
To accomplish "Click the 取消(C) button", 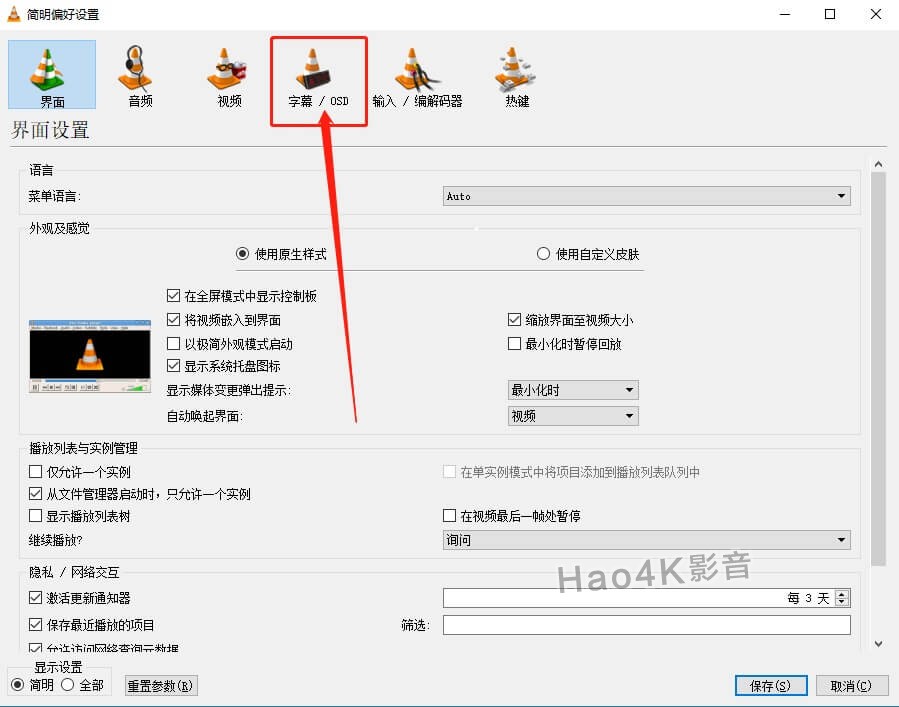I will click(851, 686).
